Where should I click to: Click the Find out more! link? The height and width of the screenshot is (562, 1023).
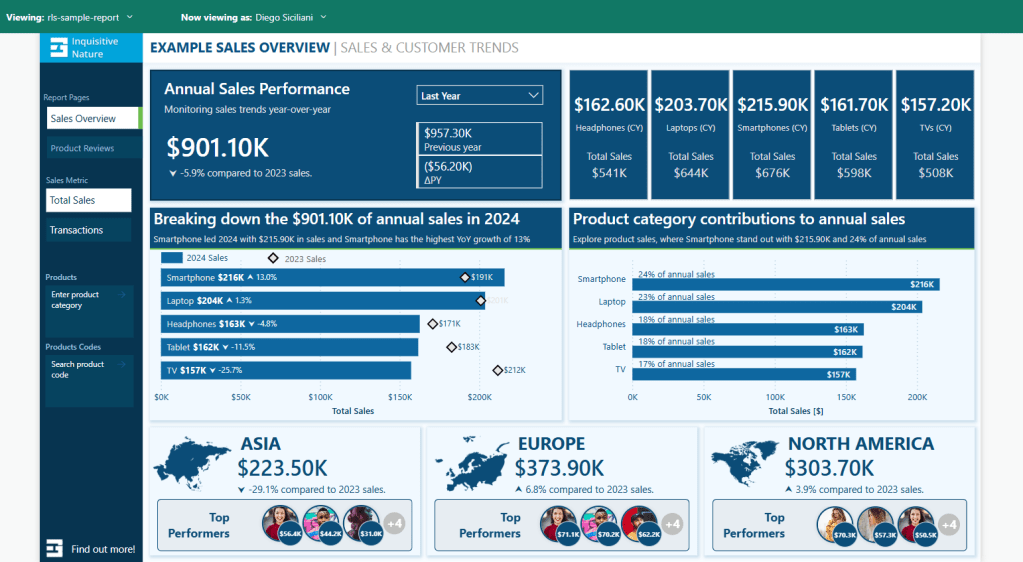coord(103,549)
